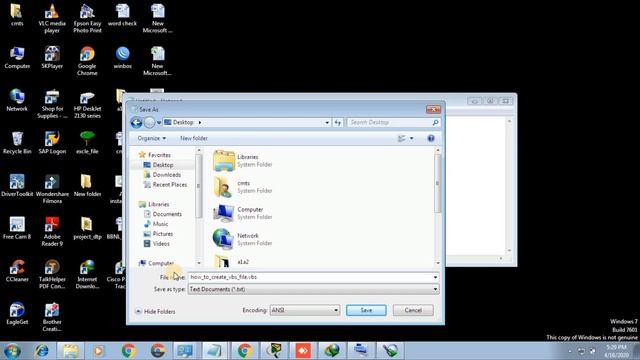The width and height of the screenshot is (640, 360).
Task: Open recent locations dropdown beside Forward arrow
Action: tap(159, 122)
